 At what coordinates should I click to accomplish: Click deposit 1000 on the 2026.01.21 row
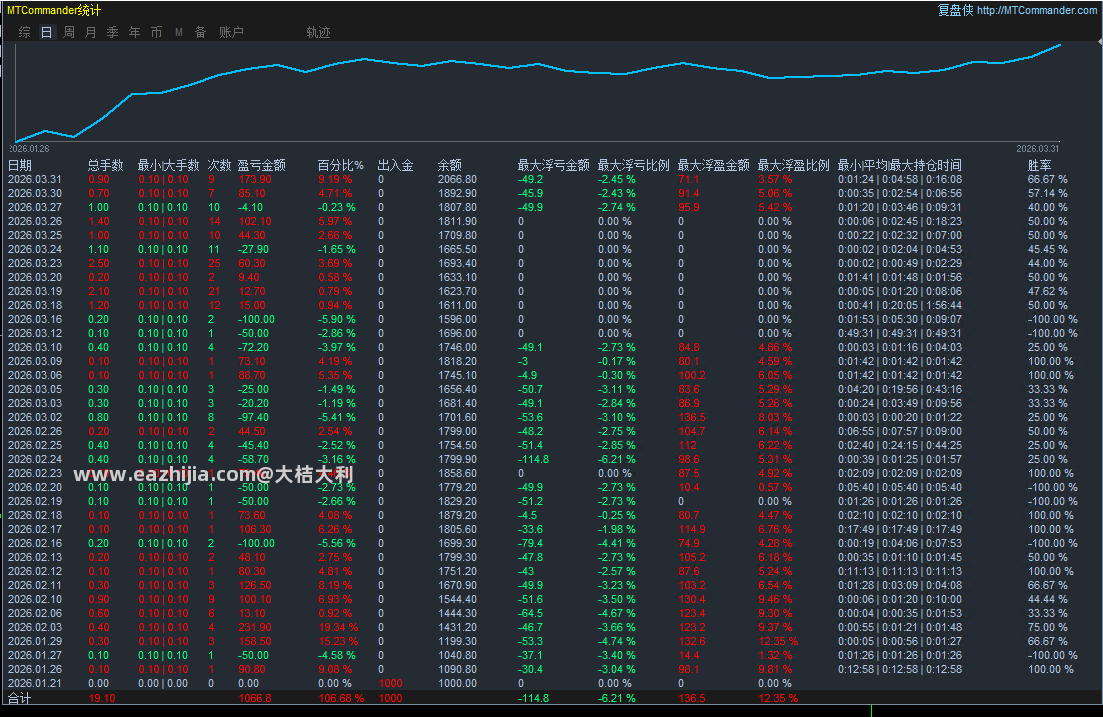pyautogui.click(x=390, y=684)
